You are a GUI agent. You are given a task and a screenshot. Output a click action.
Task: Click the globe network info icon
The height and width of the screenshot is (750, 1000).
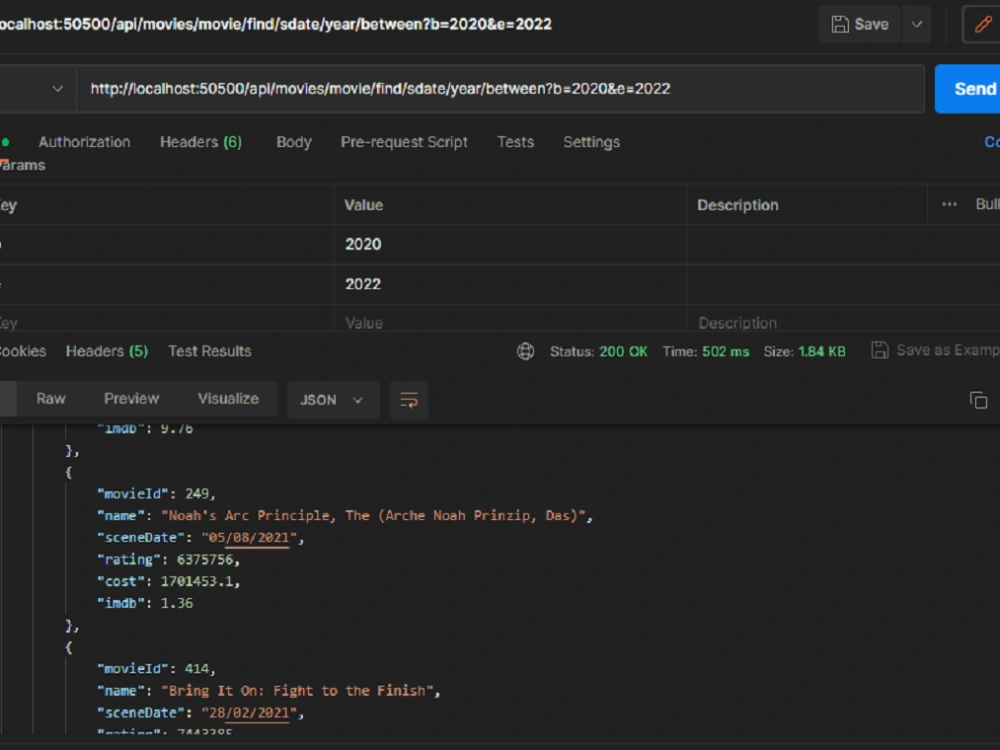[x=526, y=351]
